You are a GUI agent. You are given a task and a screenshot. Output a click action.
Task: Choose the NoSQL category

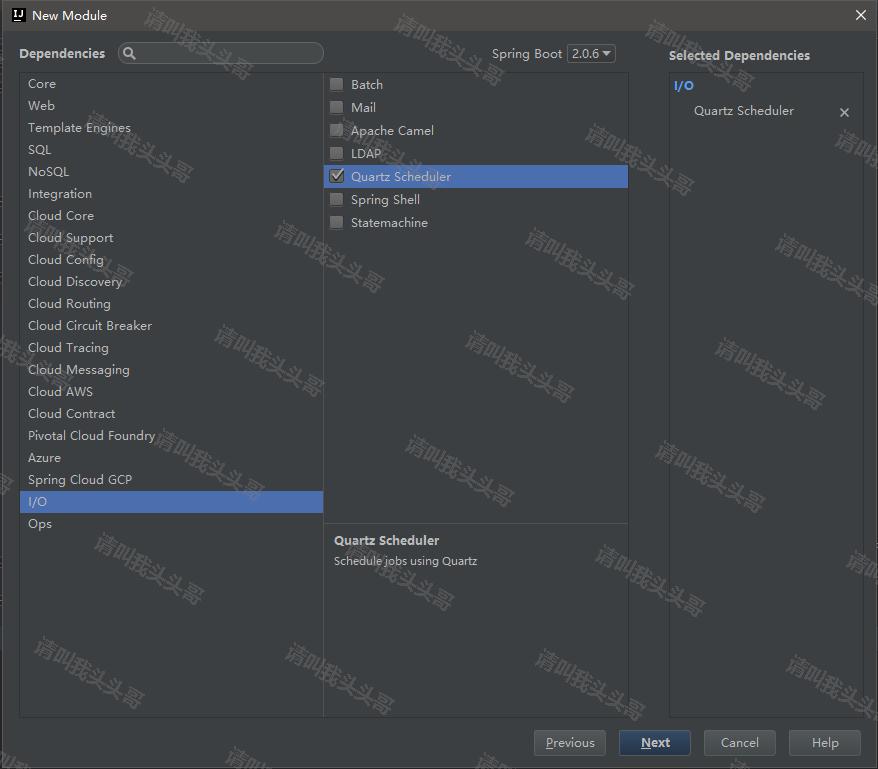(x=171, y=171)
